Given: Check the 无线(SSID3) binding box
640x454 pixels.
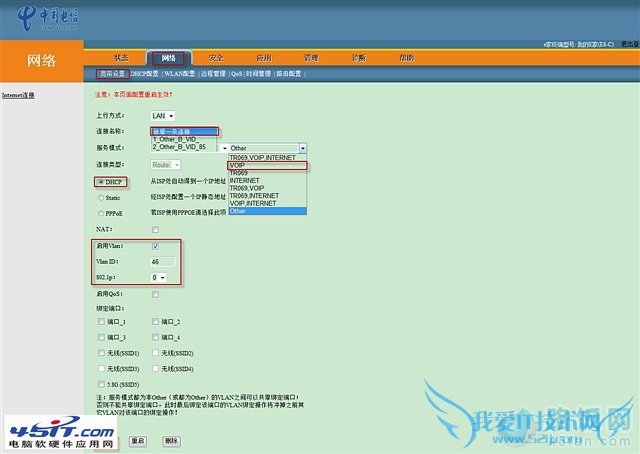Looking at the screenshot, I should 101,369.
